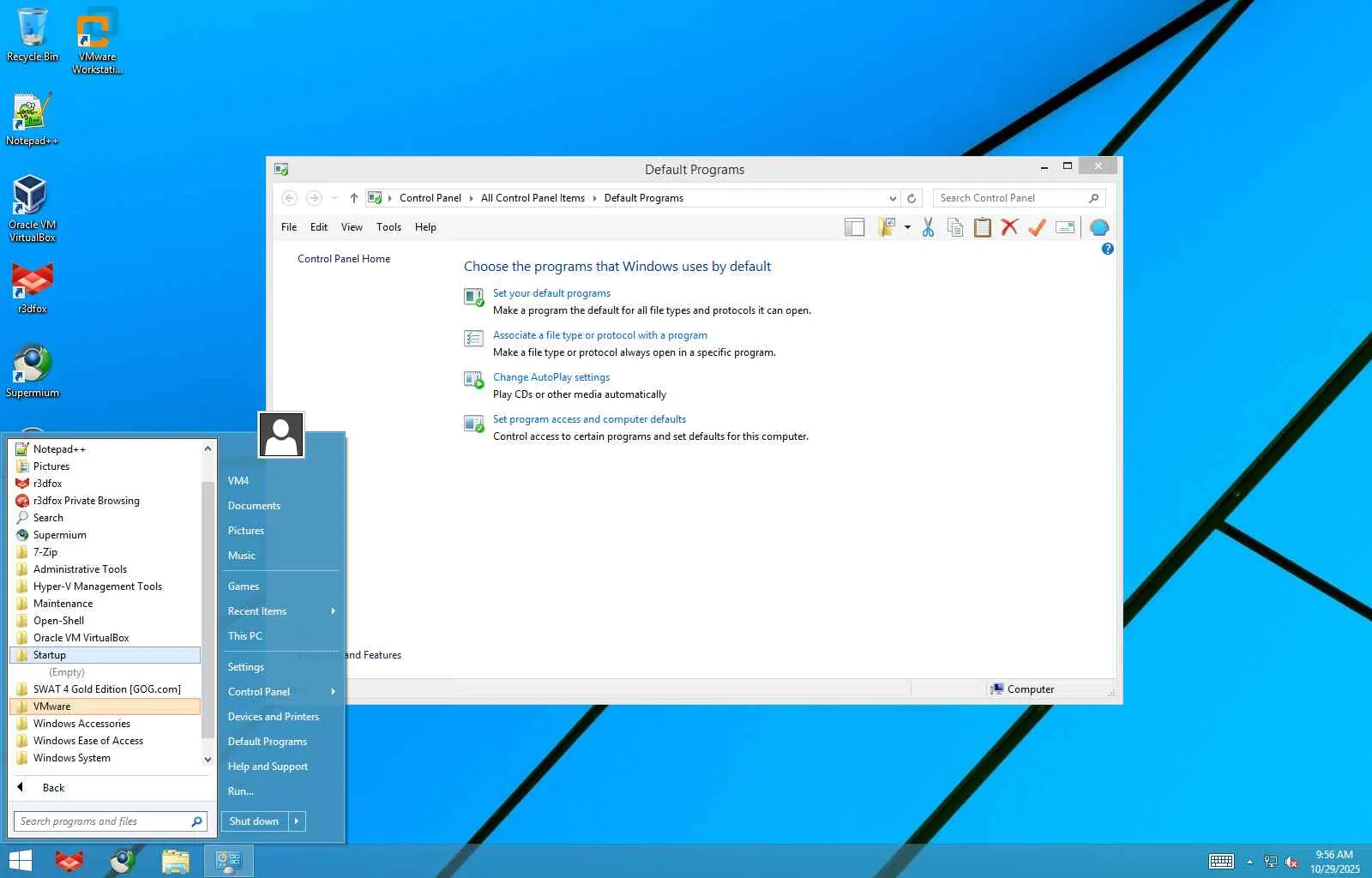Click the blue shell icon in the toolbar
1372x878 pixels.
(1099, 227)
